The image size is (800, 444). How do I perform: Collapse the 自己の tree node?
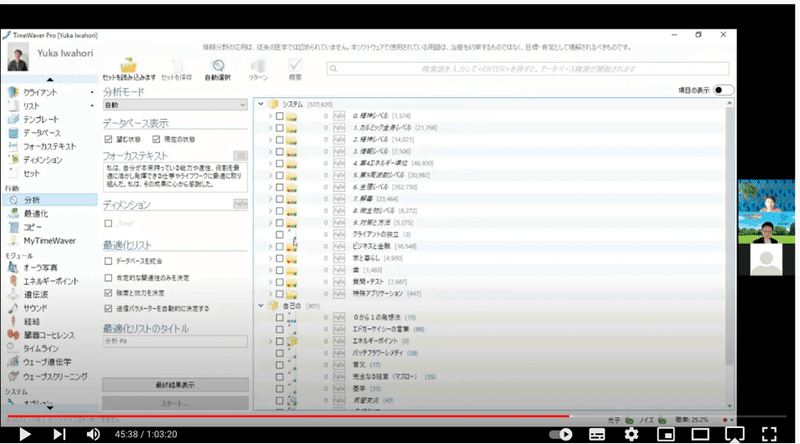point(261,306)
